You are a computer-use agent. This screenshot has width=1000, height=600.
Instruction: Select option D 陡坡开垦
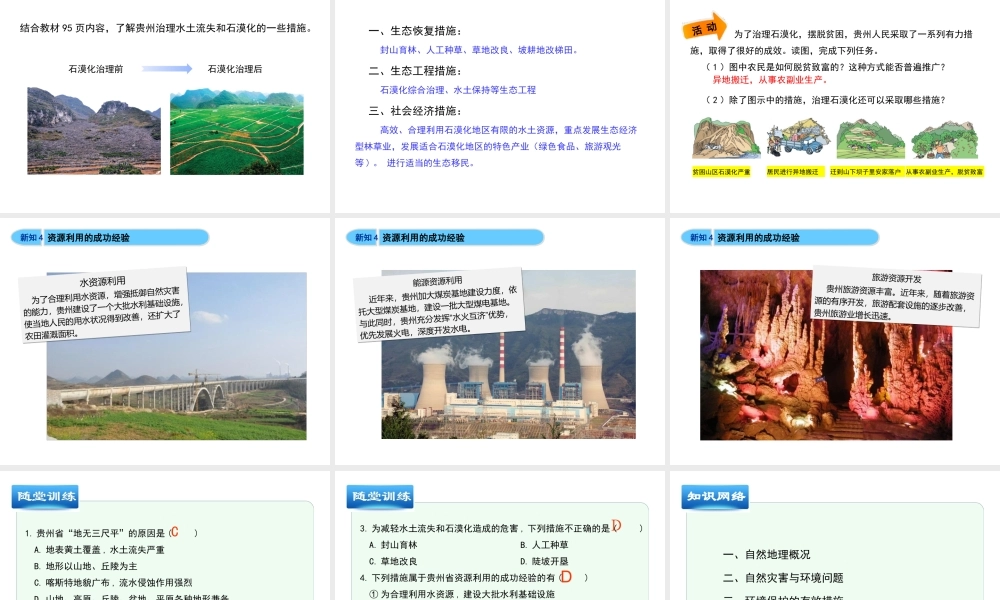coord(544,562)
